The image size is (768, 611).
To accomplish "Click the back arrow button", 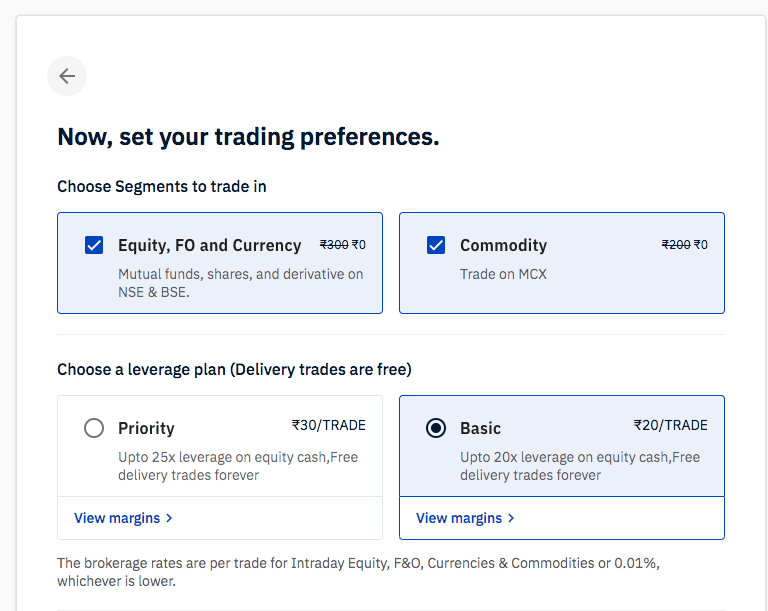I will (x=67, y=76).
